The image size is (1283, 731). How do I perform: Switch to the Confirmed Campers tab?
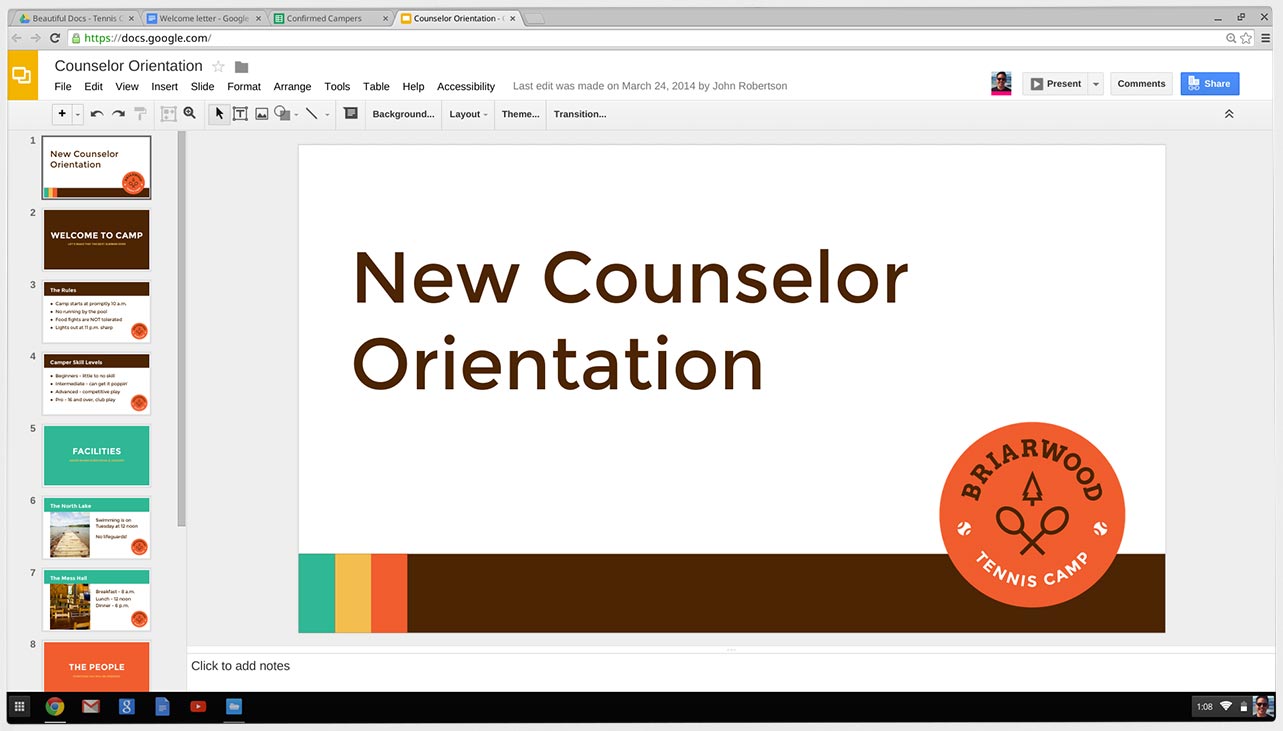coord(330,18)
